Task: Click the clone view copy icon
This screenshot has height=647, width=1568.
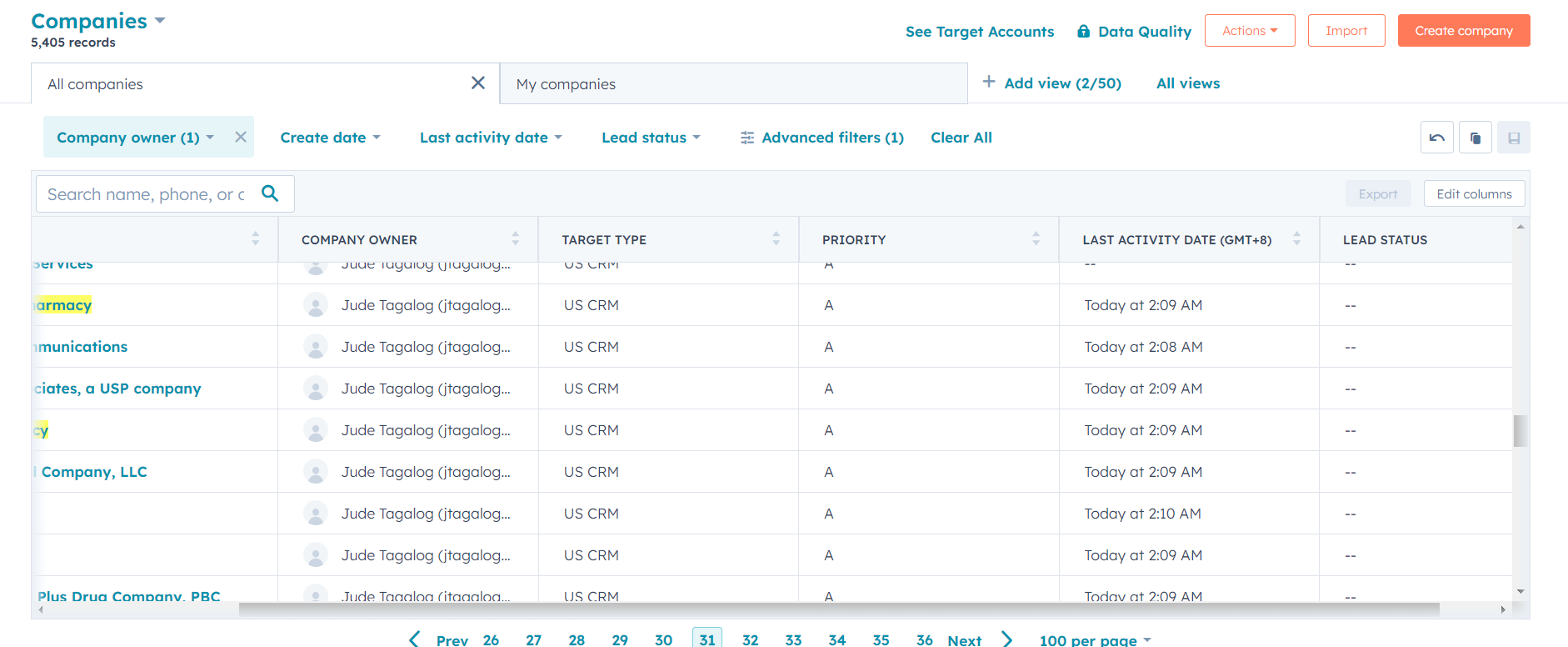Action: pyautogui.click(x=1475, y=138)
